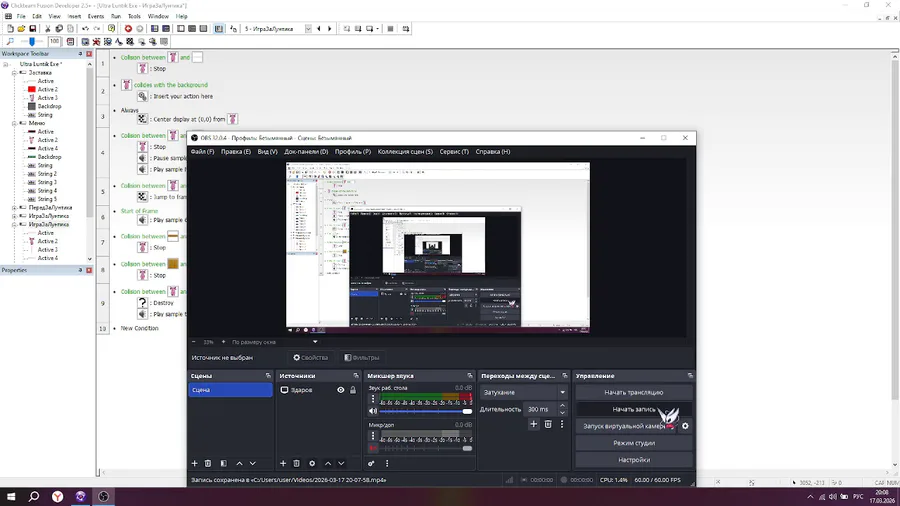Open a file using the folder toolbar icon

click(x=21, y=29)
